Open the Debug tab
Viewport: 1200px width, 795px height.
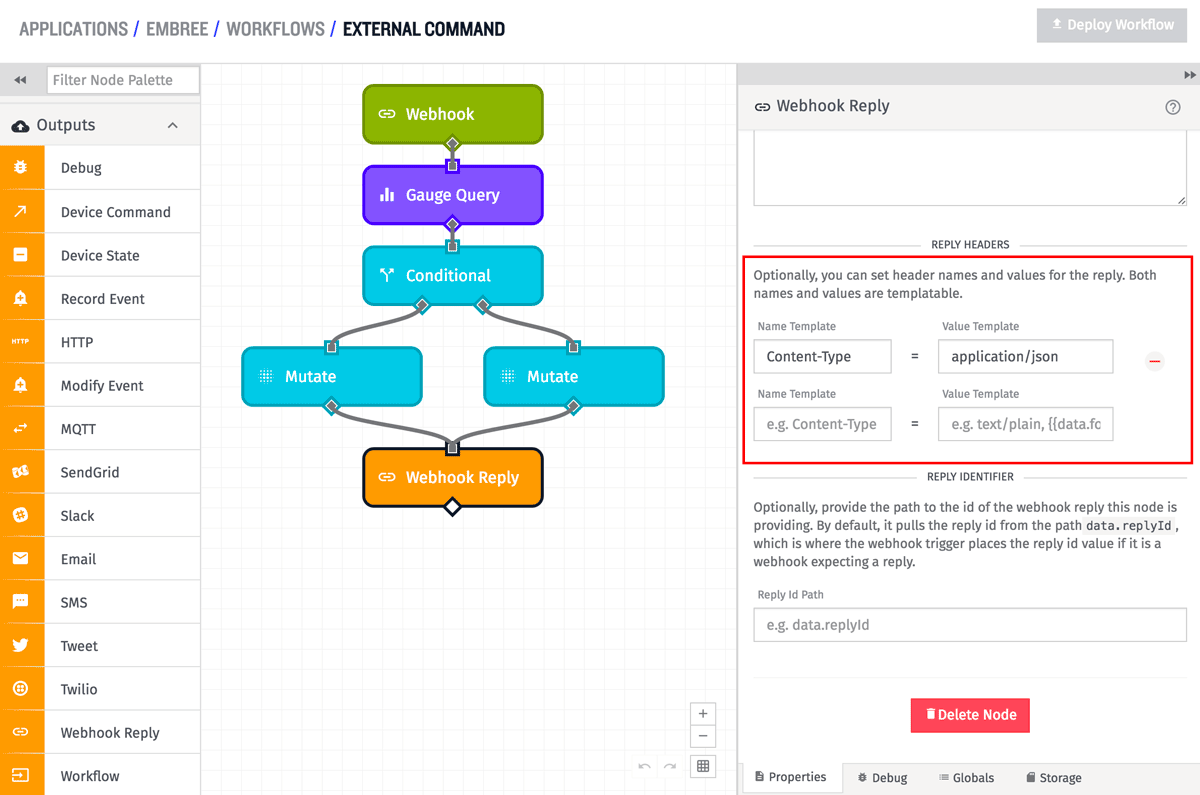pyautogui.click(x=882, y=777)
